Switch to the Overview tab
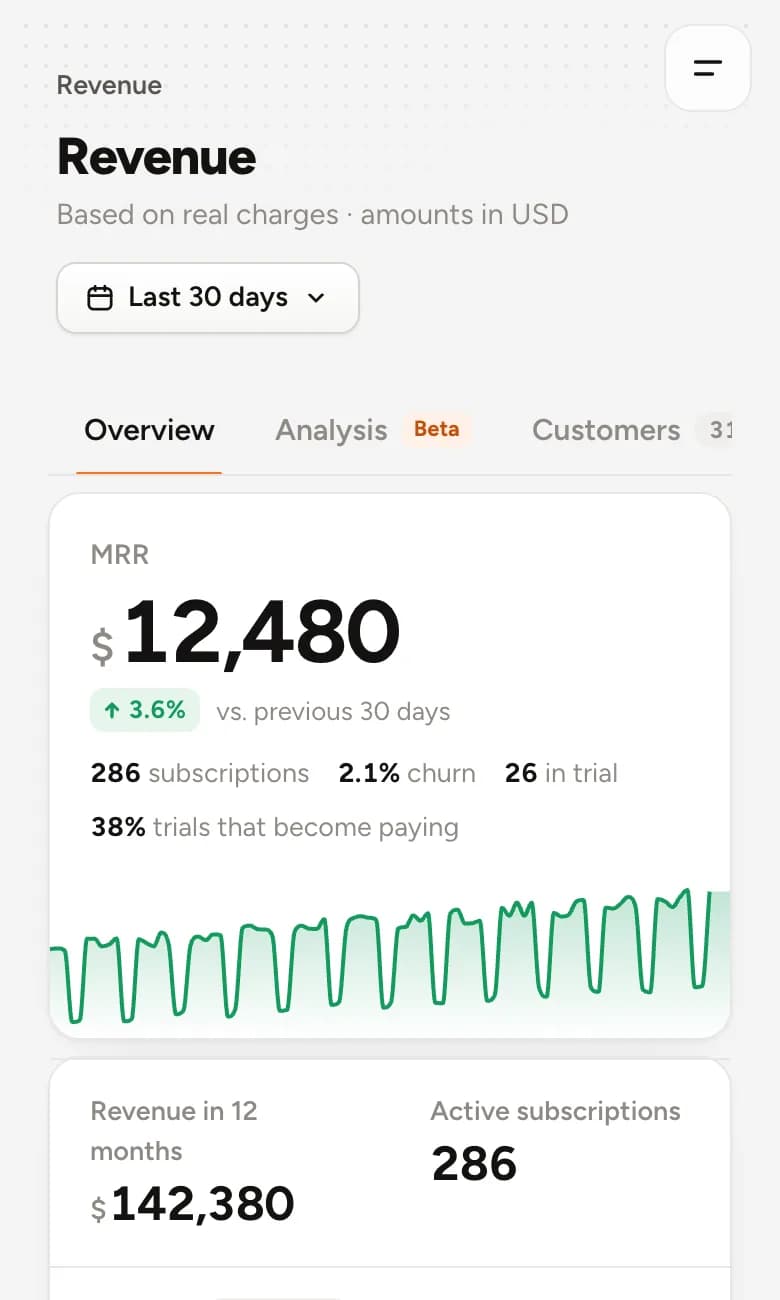780x1300 pixels. pyautogui.click(x=149, y=430)
